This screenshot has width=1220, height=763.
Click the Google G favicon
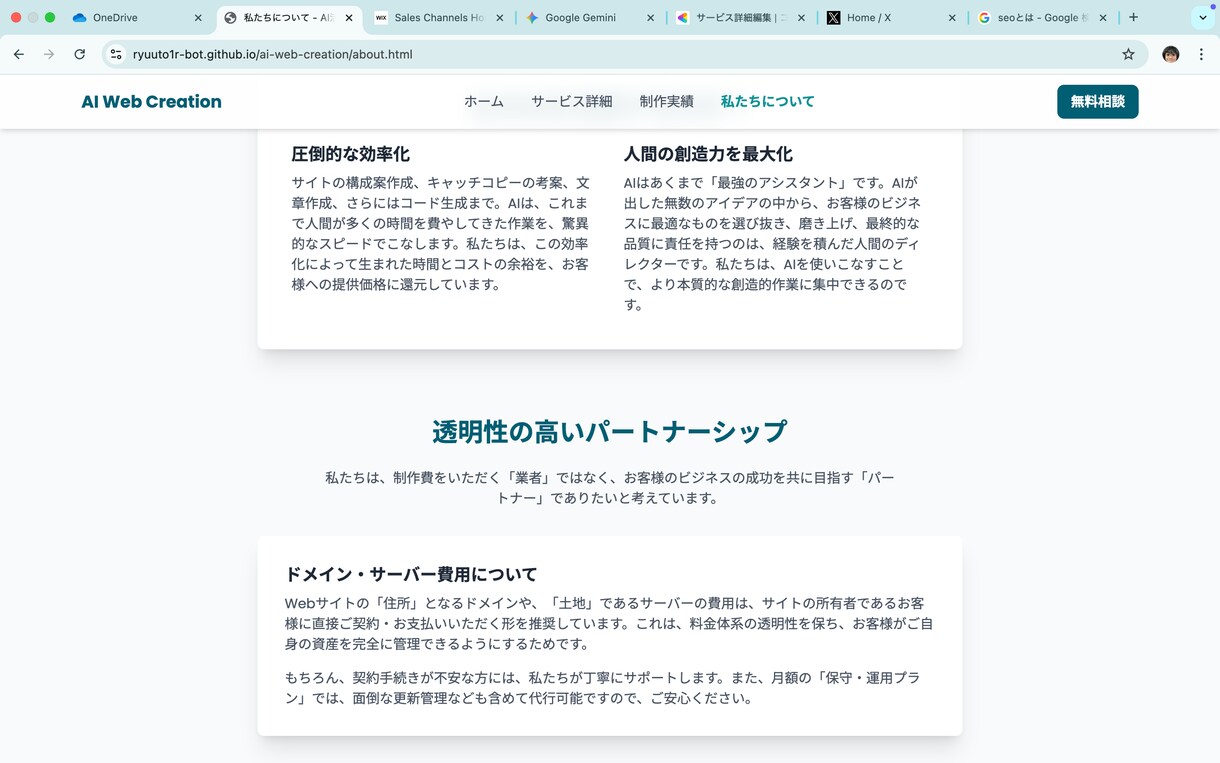[x=985, y=18]
